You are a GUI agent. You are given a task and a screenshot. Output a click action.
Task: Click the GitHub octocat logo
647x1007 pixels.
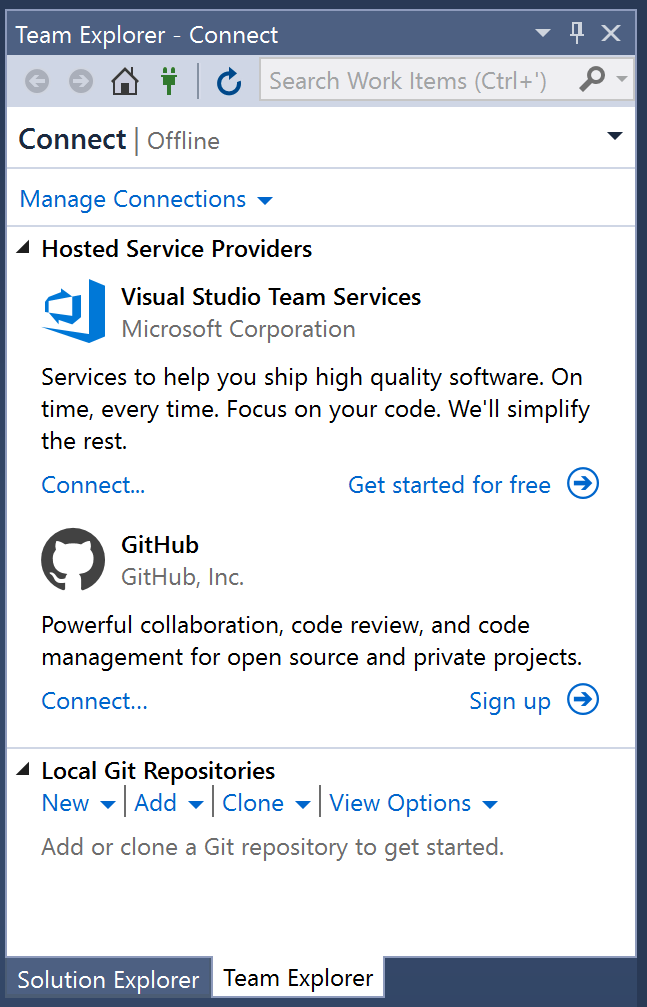[x=73, y=559]
